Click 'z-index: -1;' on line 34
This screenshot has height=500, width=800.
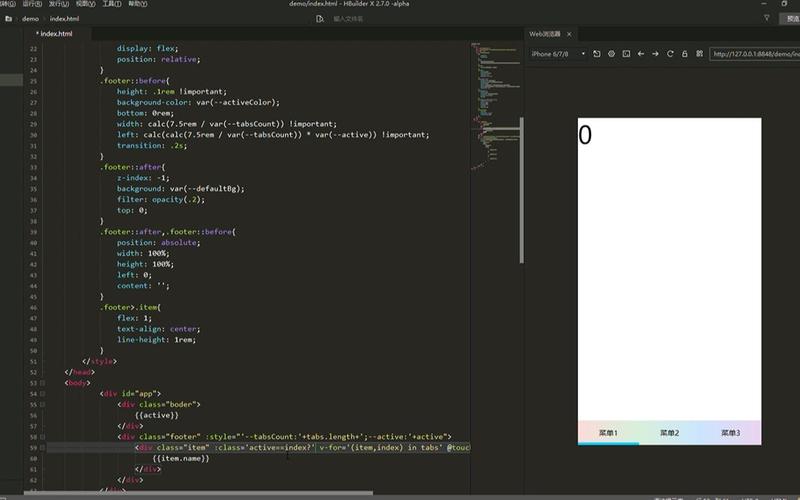(x=143, y=178)
